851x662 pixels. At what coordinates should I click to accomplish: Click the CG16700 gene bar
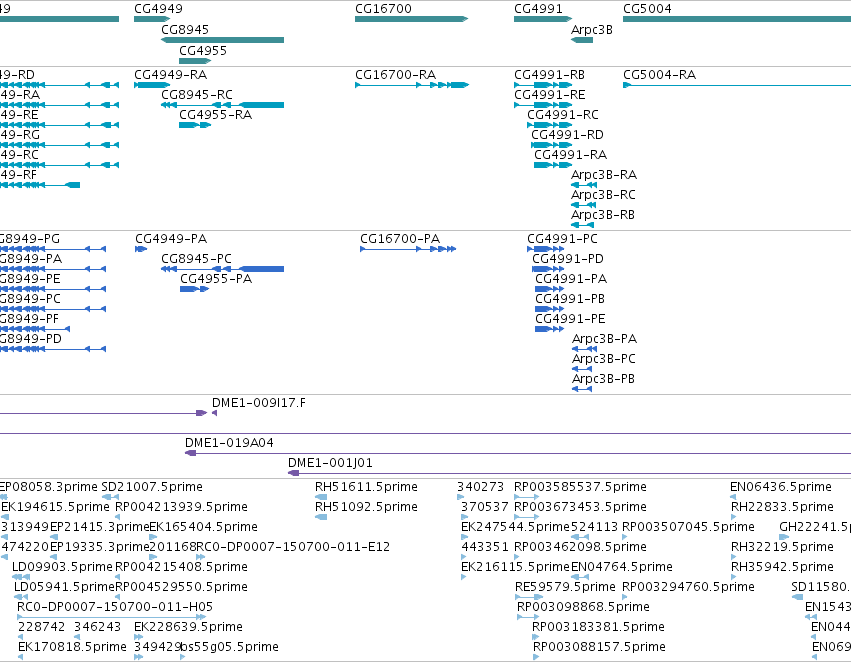pos(411,19)
